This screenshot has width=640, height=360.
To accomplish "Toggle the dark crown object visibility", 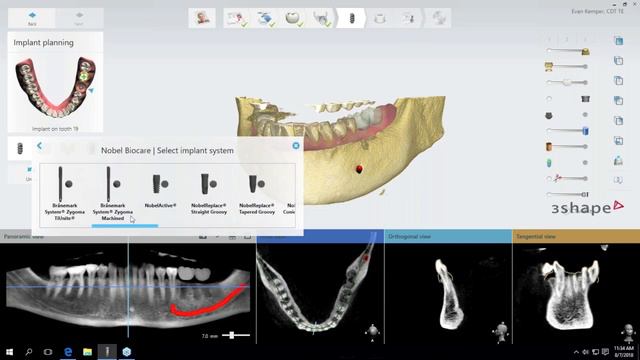I will (549, 116).
